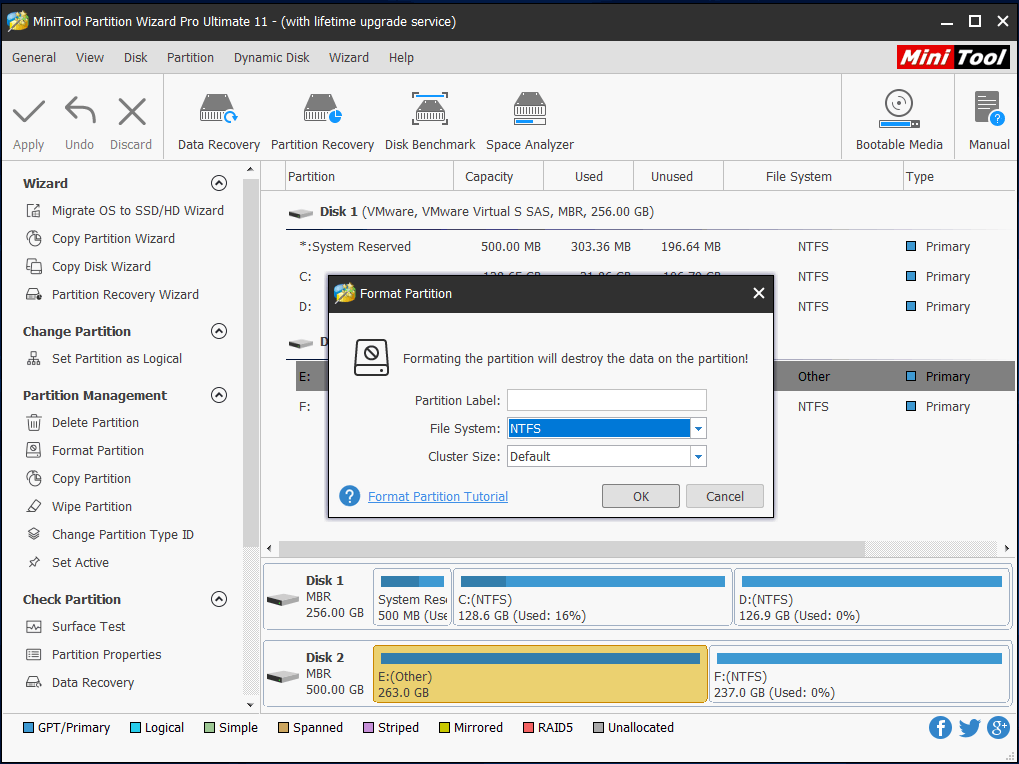Select Set Active in sidebar

pyautogui.click(x=67, y=562)
